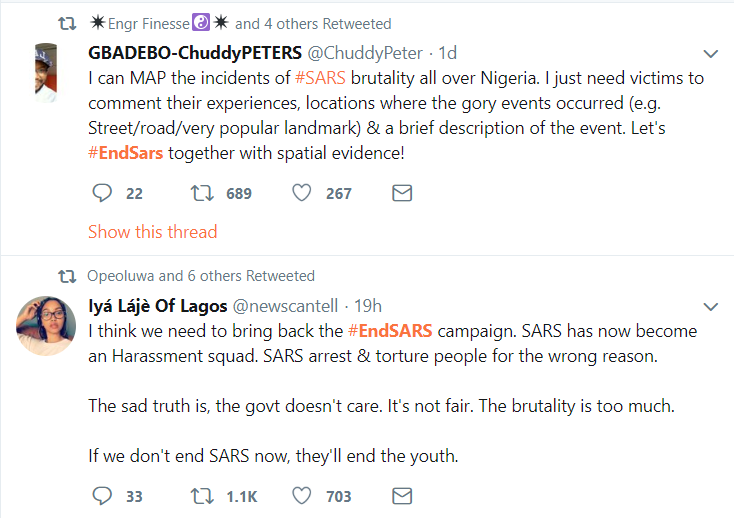Reply to the GBADEBO-ChuddyPETERS tweet

pyautogui.click(x=102, y=193)
